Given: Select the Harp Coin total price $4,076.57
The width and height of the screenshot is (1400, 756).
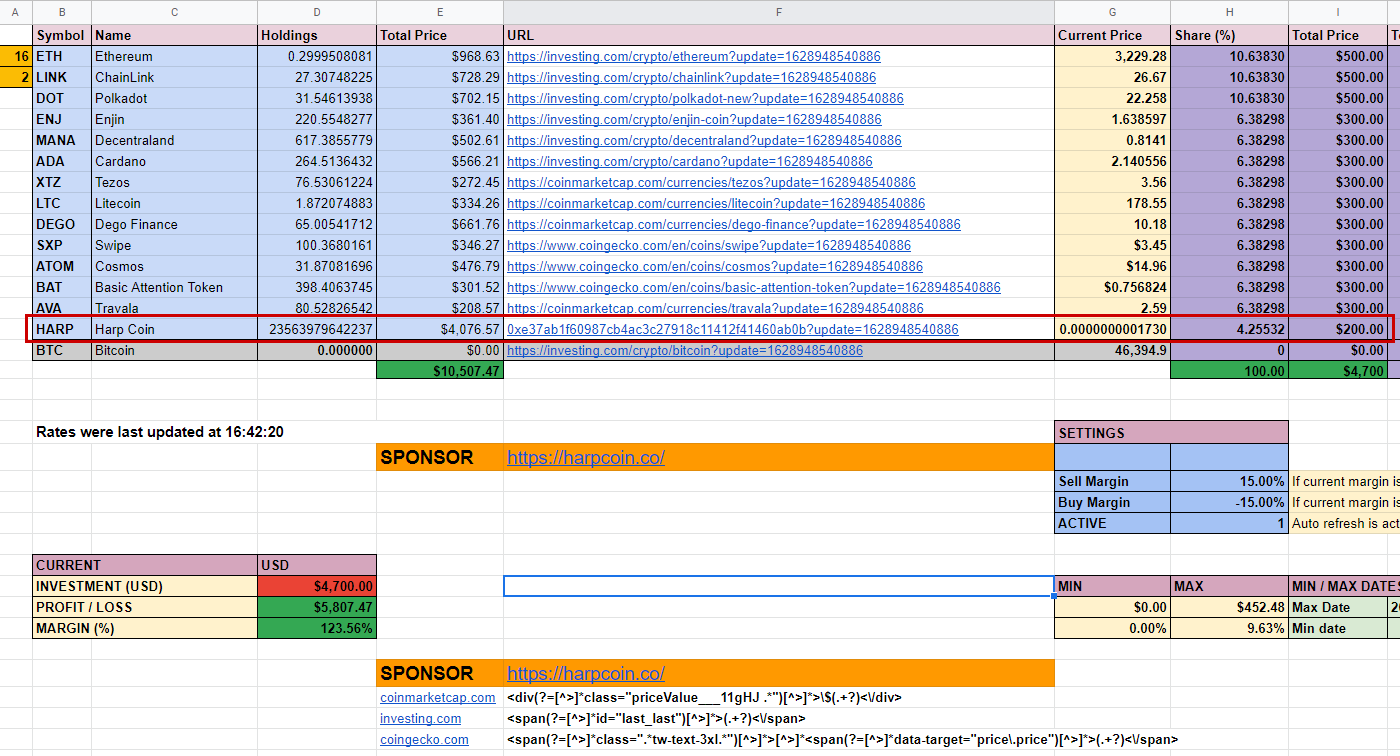Looking at the screenshot, I should 440,330.
